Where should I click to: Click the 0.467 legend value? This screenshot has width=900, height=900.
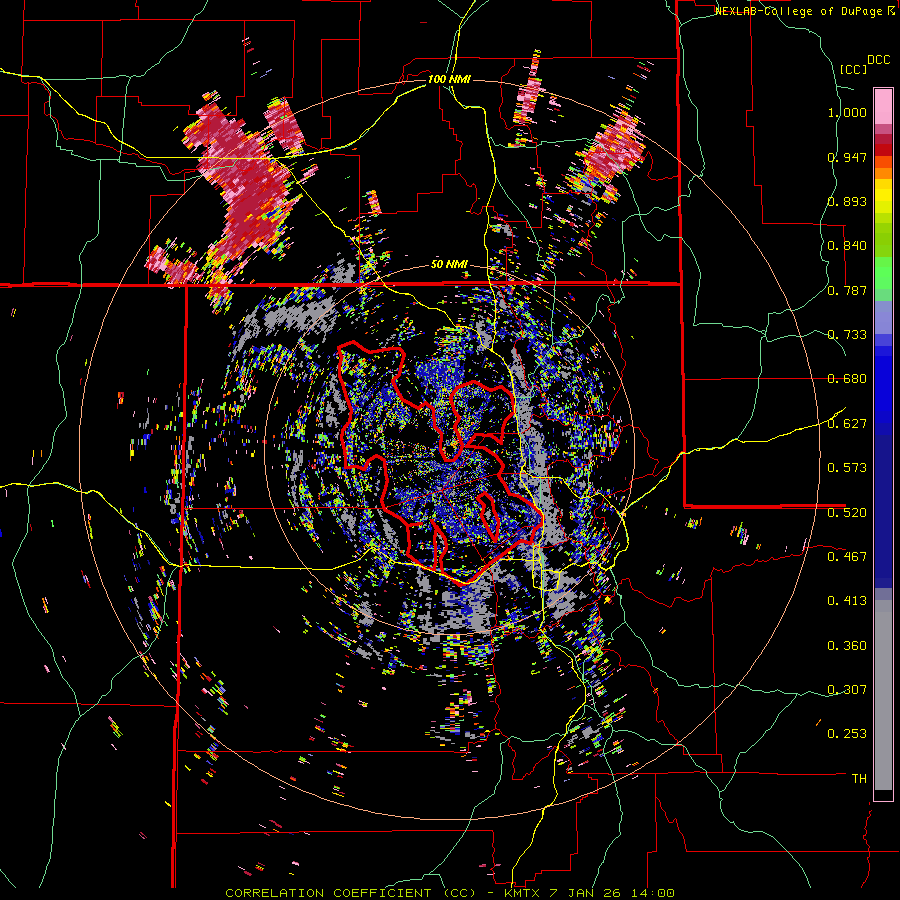tap(847, 557)
